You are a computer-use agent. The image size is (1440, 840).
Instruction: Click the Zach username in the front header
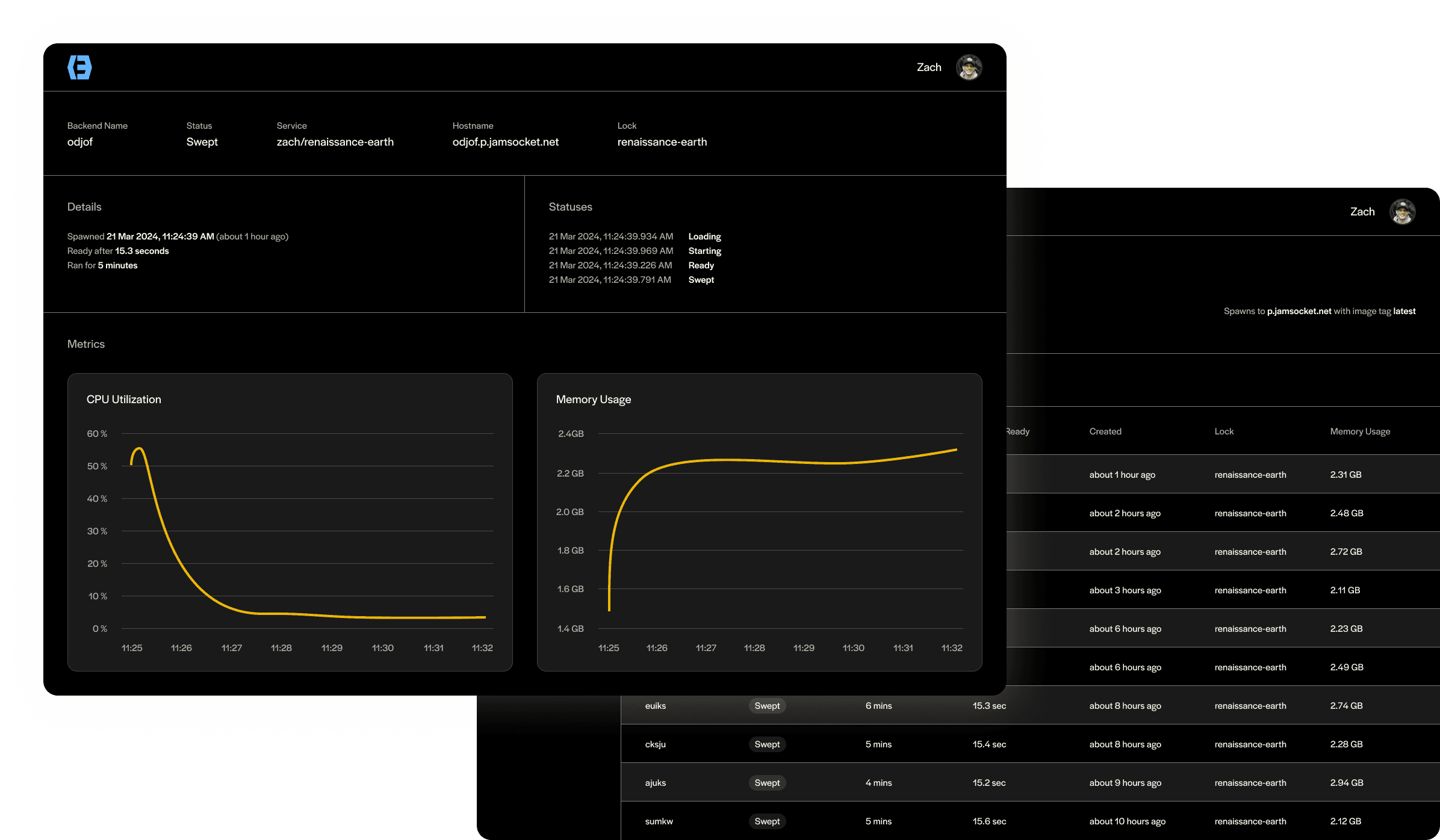(x=928, y=67)
